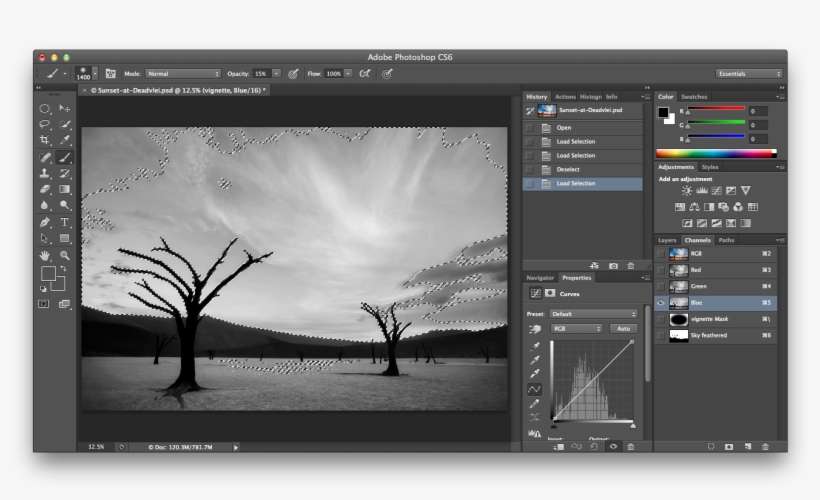Switch to the Layers tab

(667, 240)
